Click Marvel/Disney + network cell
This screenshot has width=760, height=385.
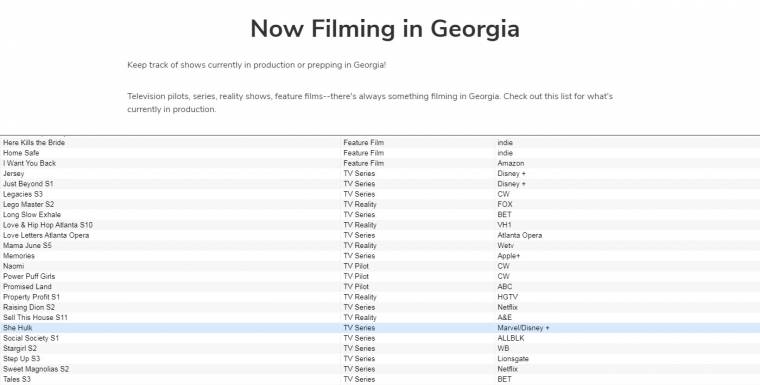(x=523, y=328)
